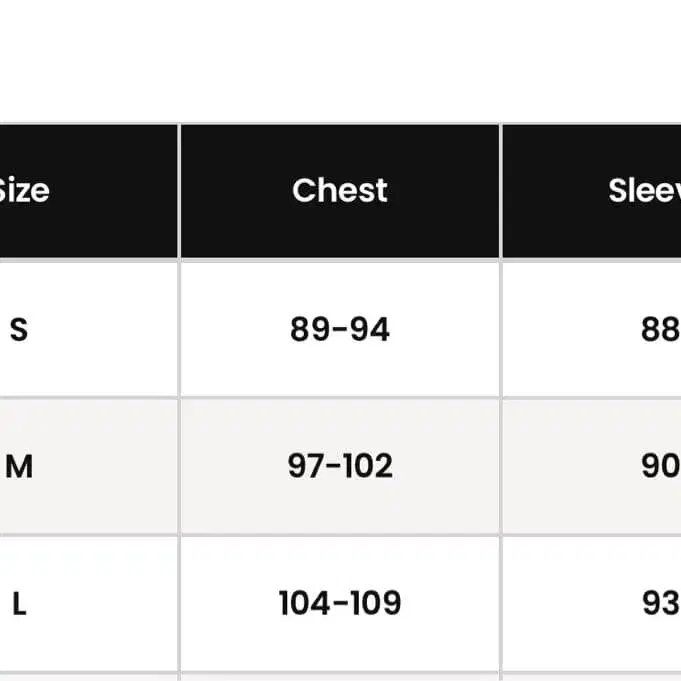Image resolution: width=681 pixels, height=681 pixels.
Task: Click the sleeve value 90 cell
Action: coord(660,466)
